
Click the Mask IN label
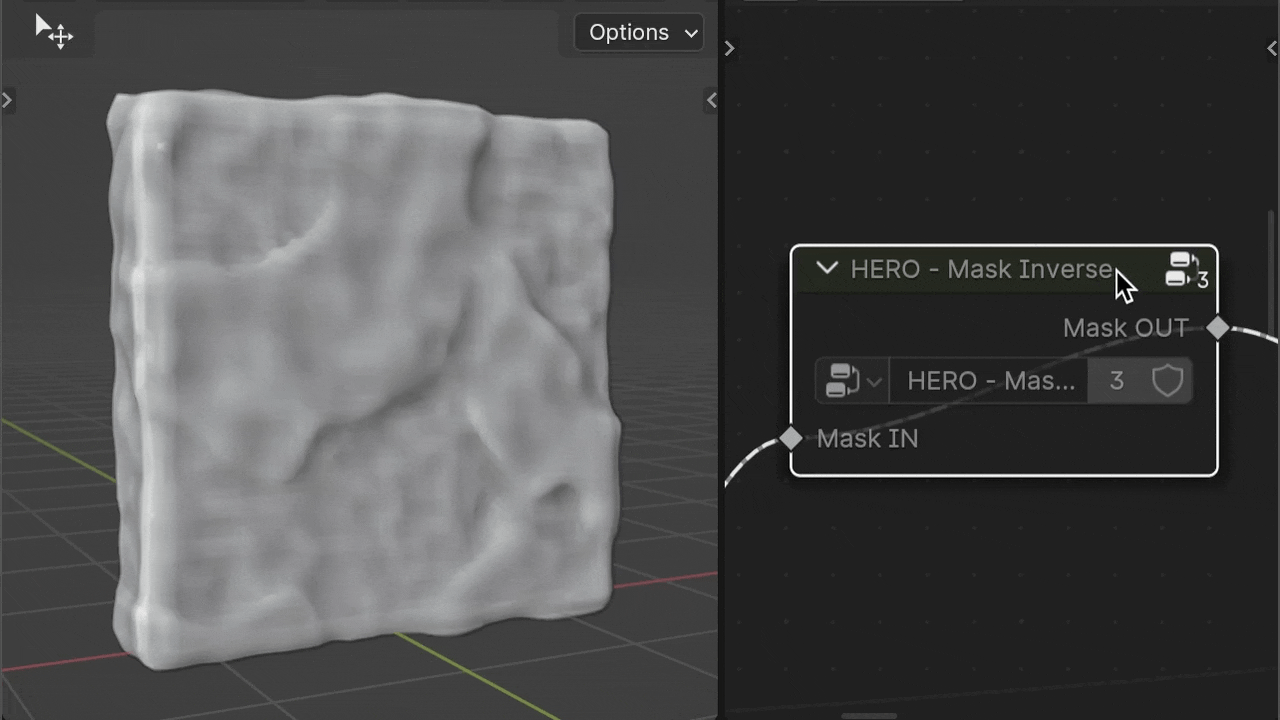867,438
